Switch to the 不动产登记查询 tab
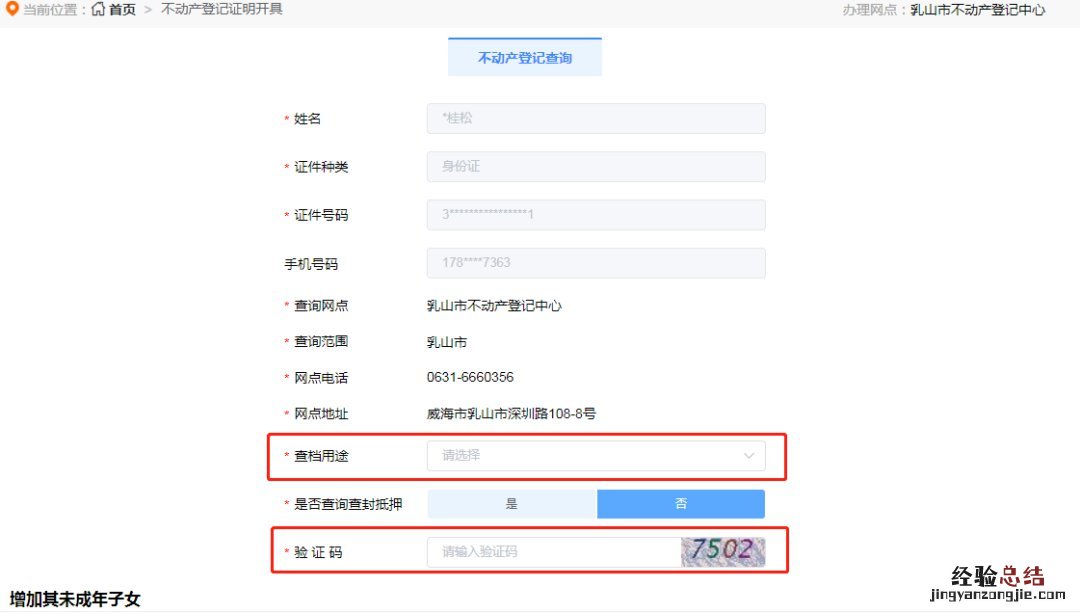 click(x=525, y=58)
